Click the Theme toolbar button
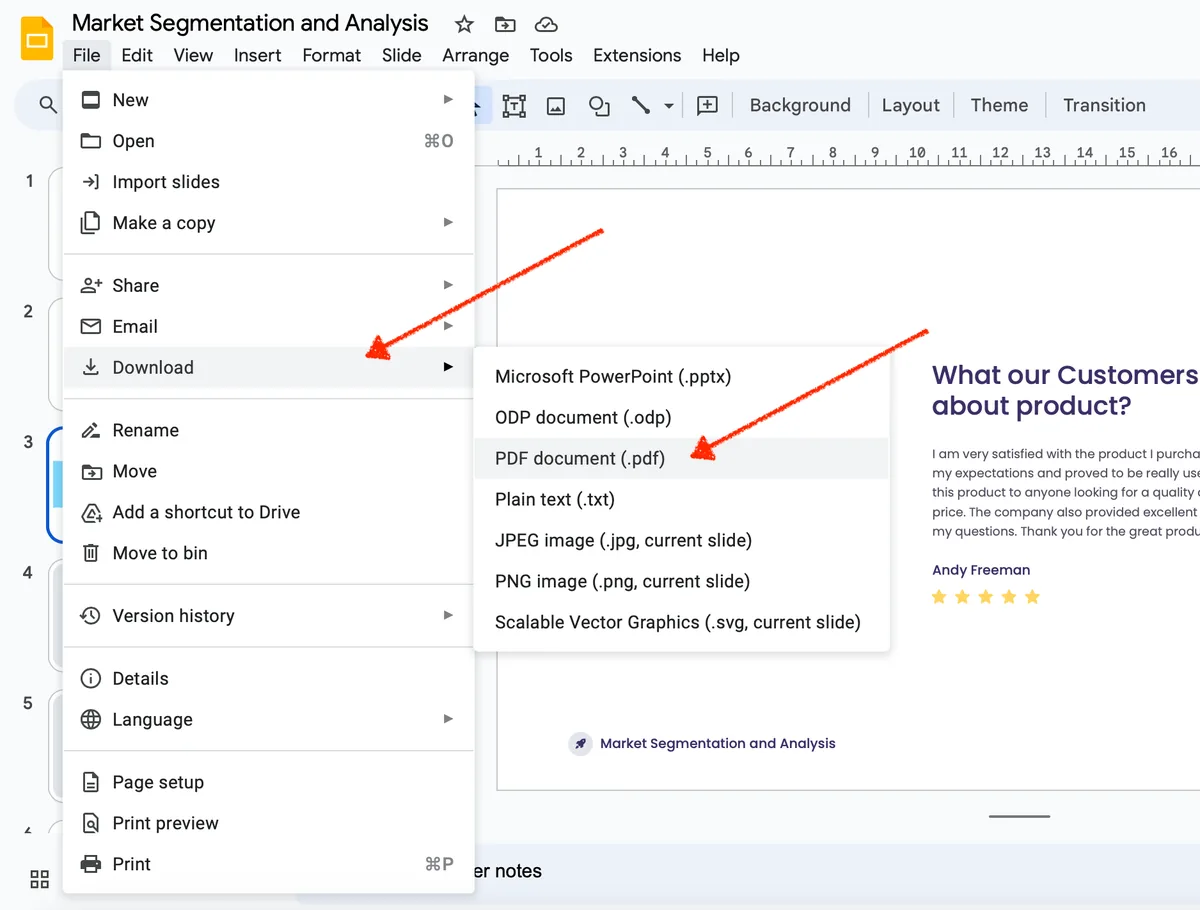This screenshot has height=910, width=1200. click(x=999, y=105)
